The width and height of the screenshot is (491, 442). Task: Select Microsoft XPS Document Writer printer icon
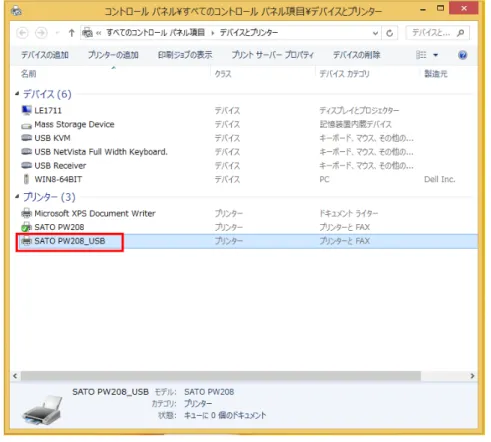[26, 213]
